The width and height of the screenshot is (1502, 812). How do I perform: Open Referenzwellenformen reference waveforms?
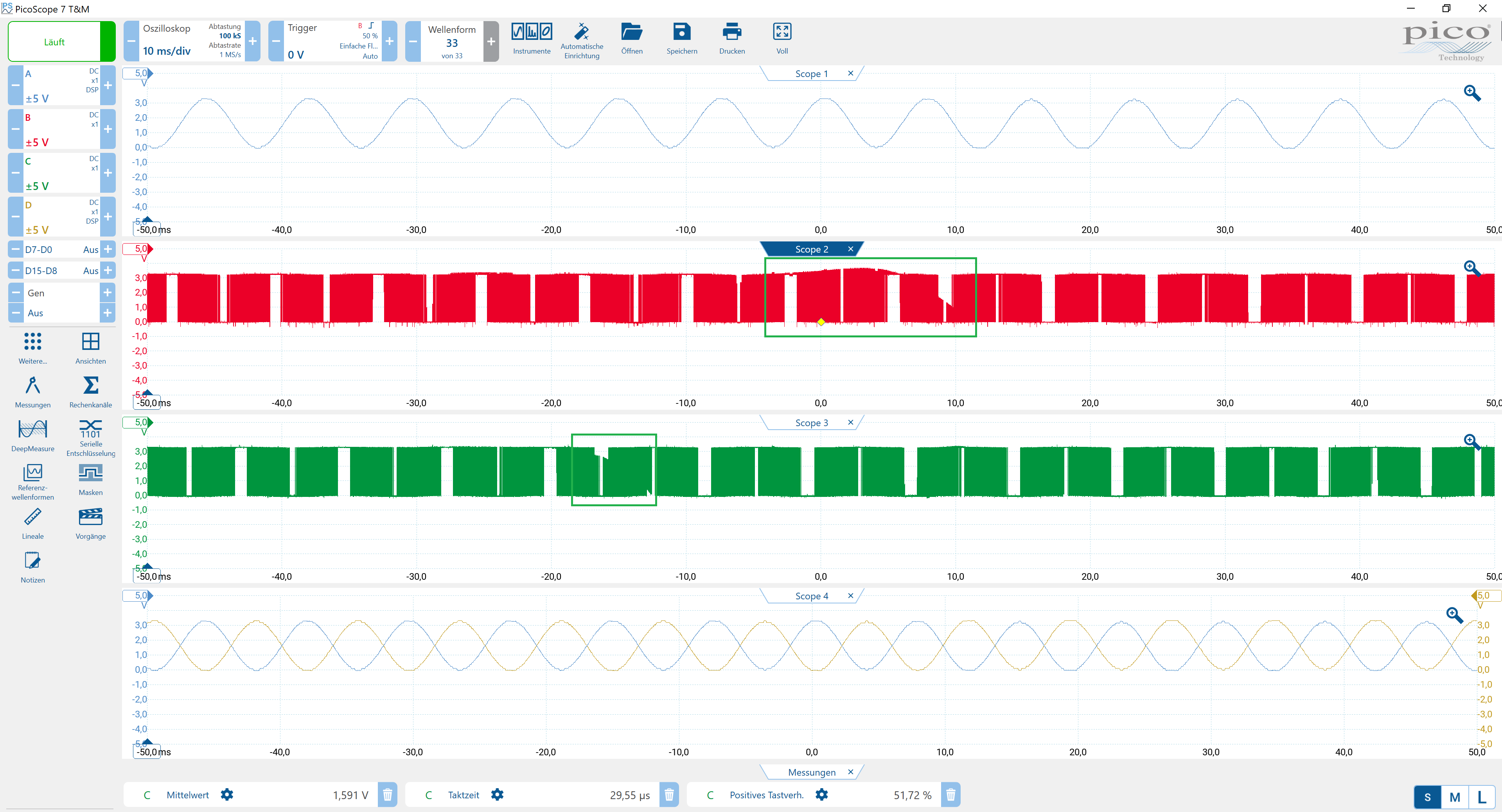pyautogui.click(x=32, y=482)
